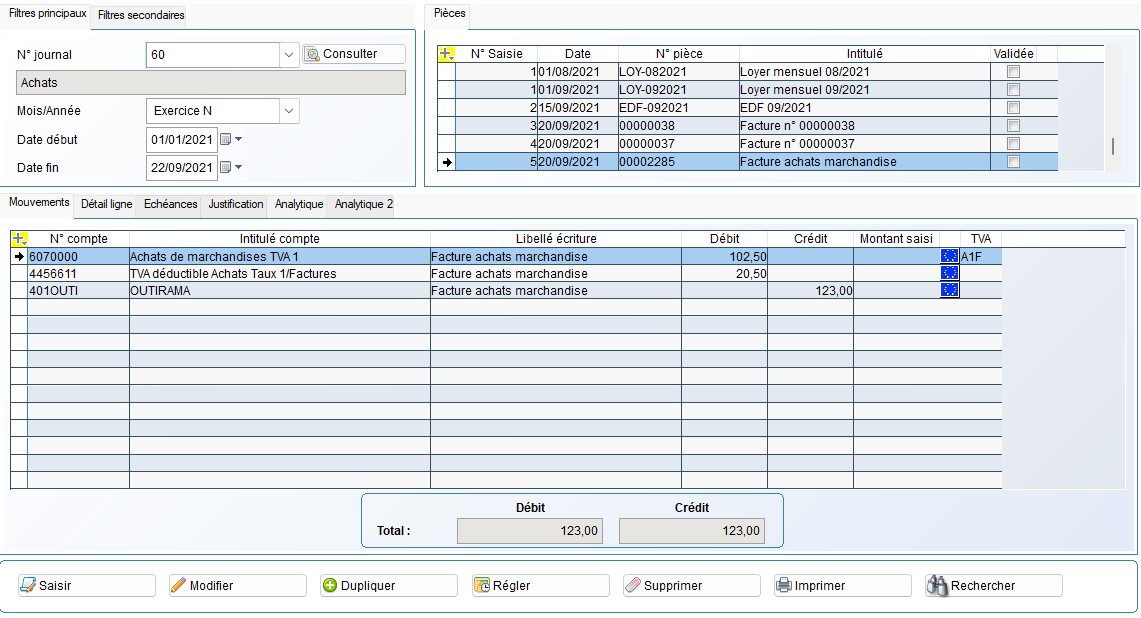
Task: Click the Consulter button
Action: click(x=354, y=54)
